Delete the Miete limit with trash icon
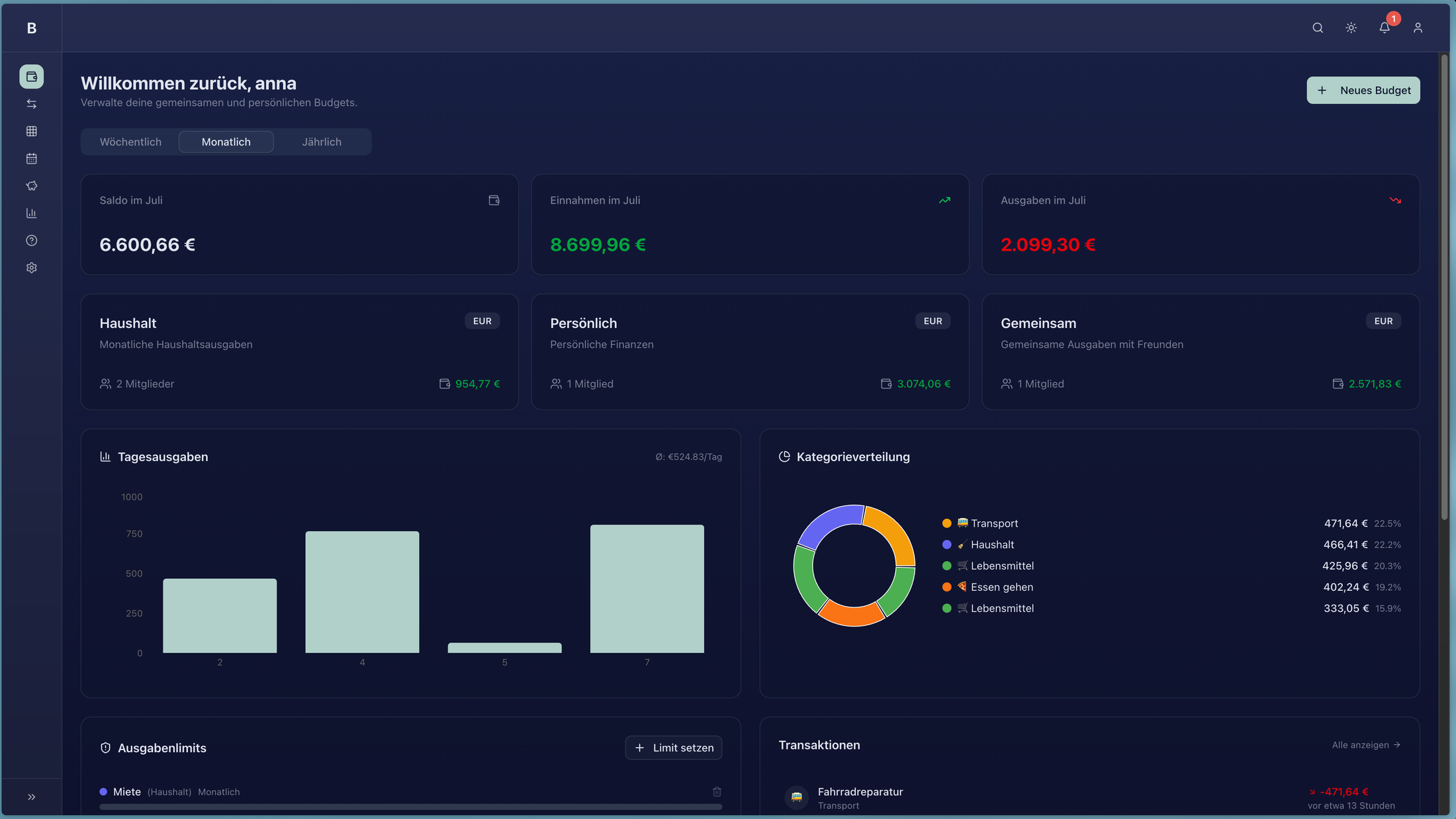This screenshot has width=1456, height=819. pos(717,792)
